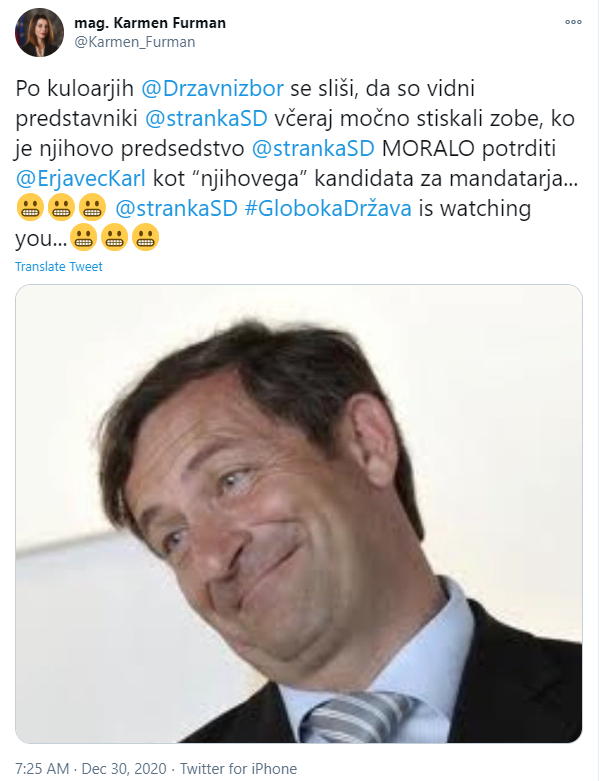The width and height of the screenshot is (600, 781).
Task: Click the Translate Tweet link
Action: [x=59, y=266]
